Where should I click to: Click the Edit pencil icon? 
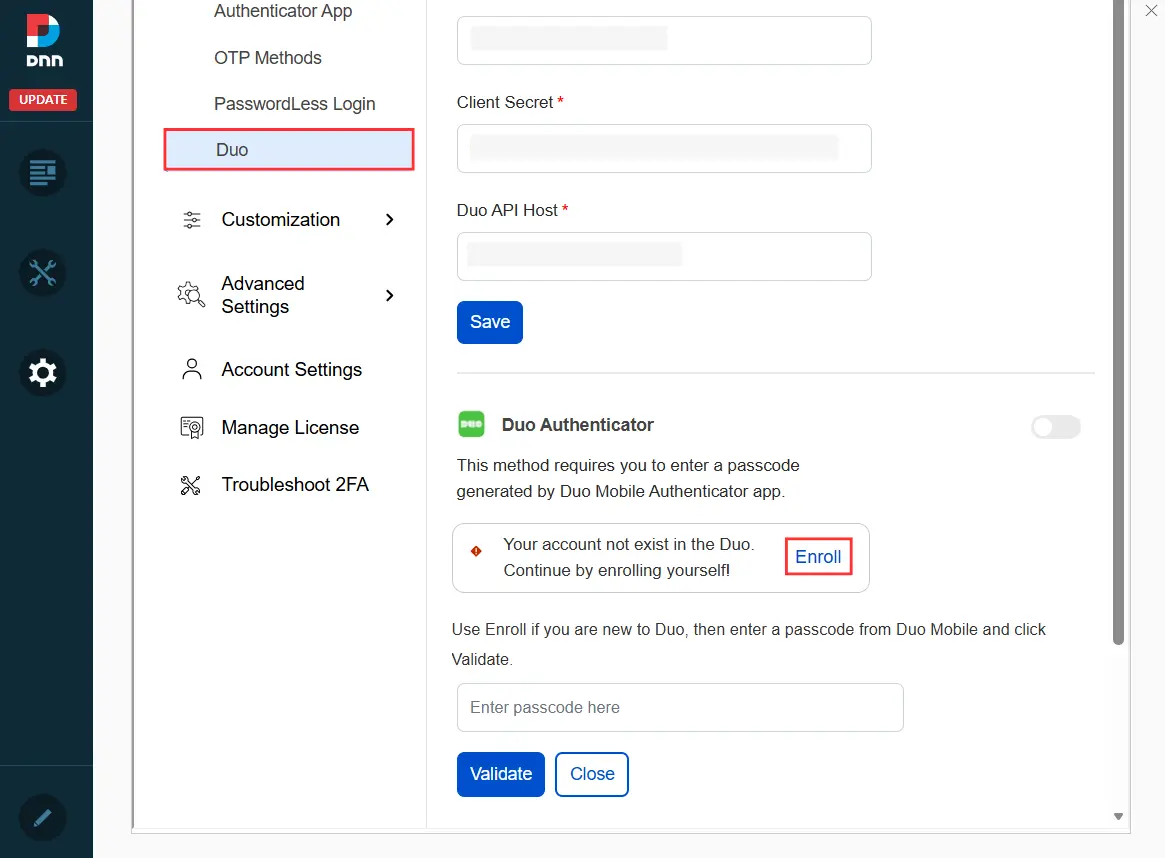(x=42, y=818)
